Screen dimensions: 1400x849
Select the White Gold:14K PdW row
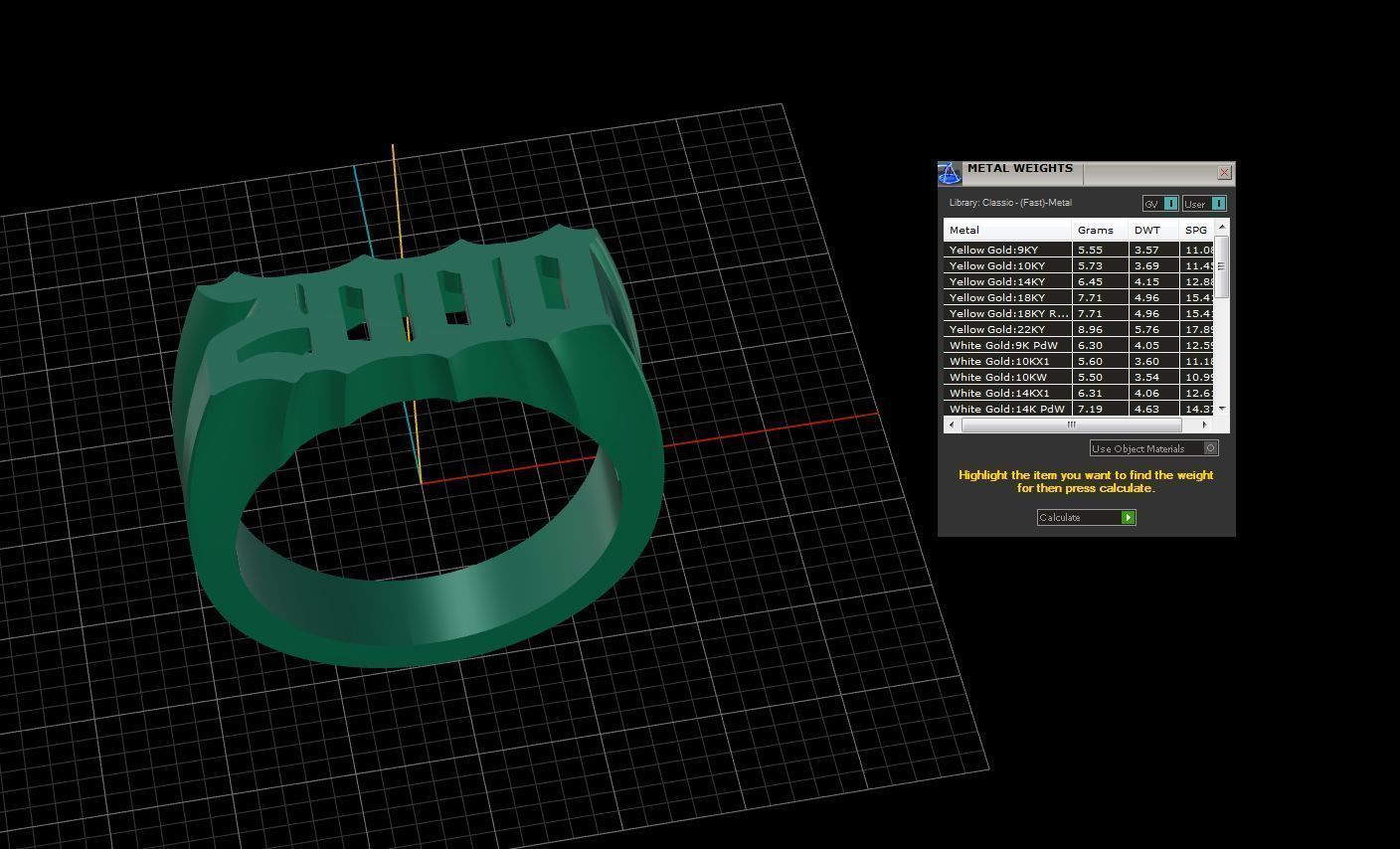coord(1079,409)
